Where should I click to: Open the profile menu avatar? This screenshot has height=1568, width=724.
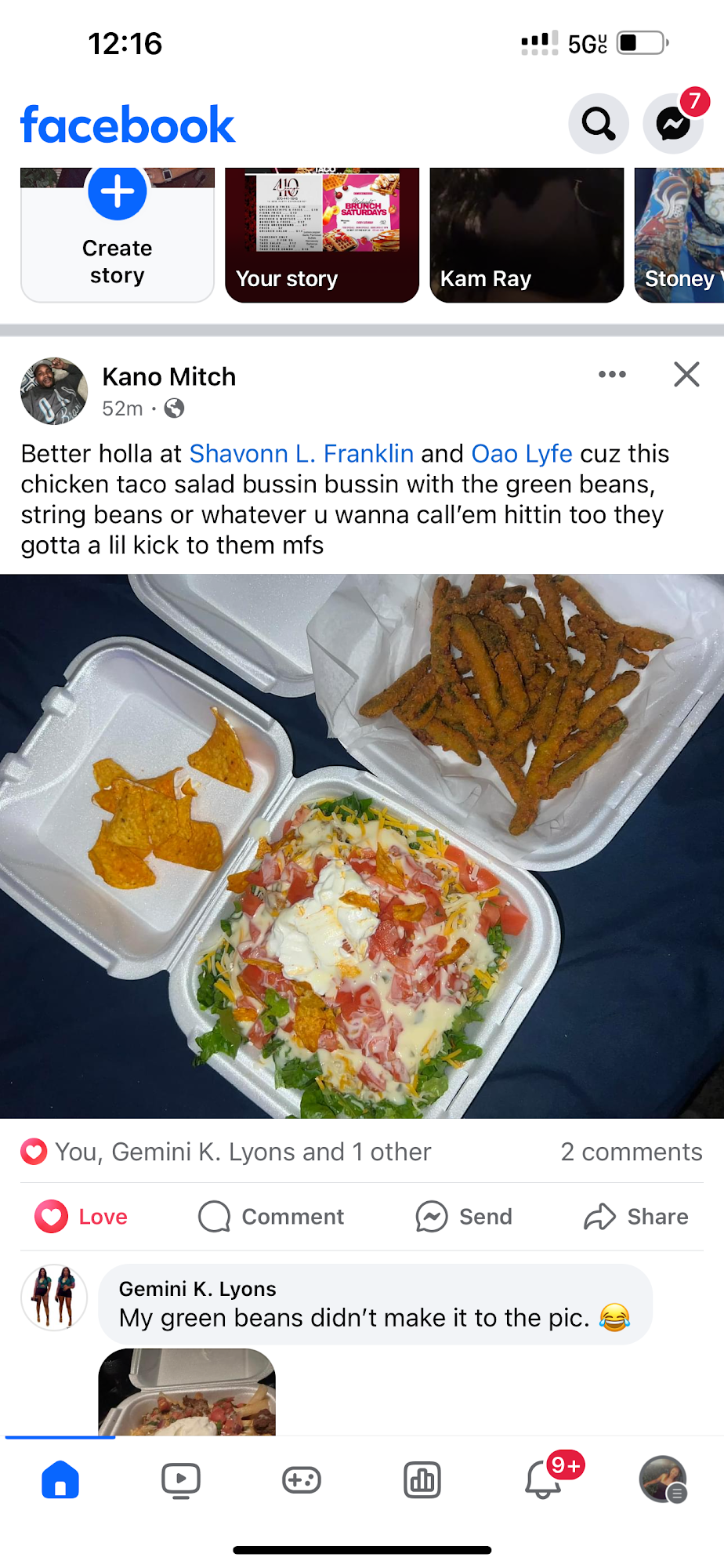[x=663, y=1479]
